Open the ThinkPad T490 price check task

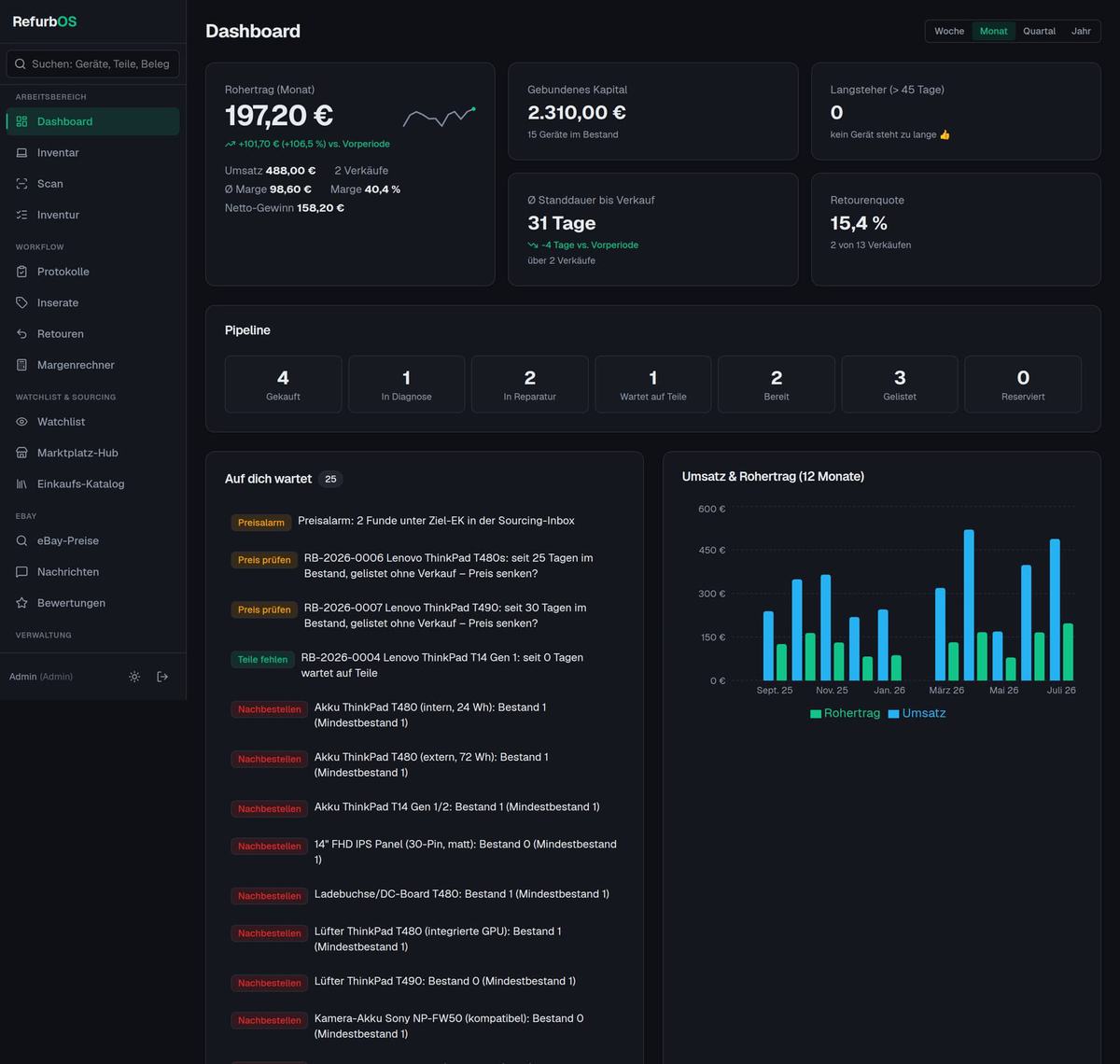click(x=425, y=615)
